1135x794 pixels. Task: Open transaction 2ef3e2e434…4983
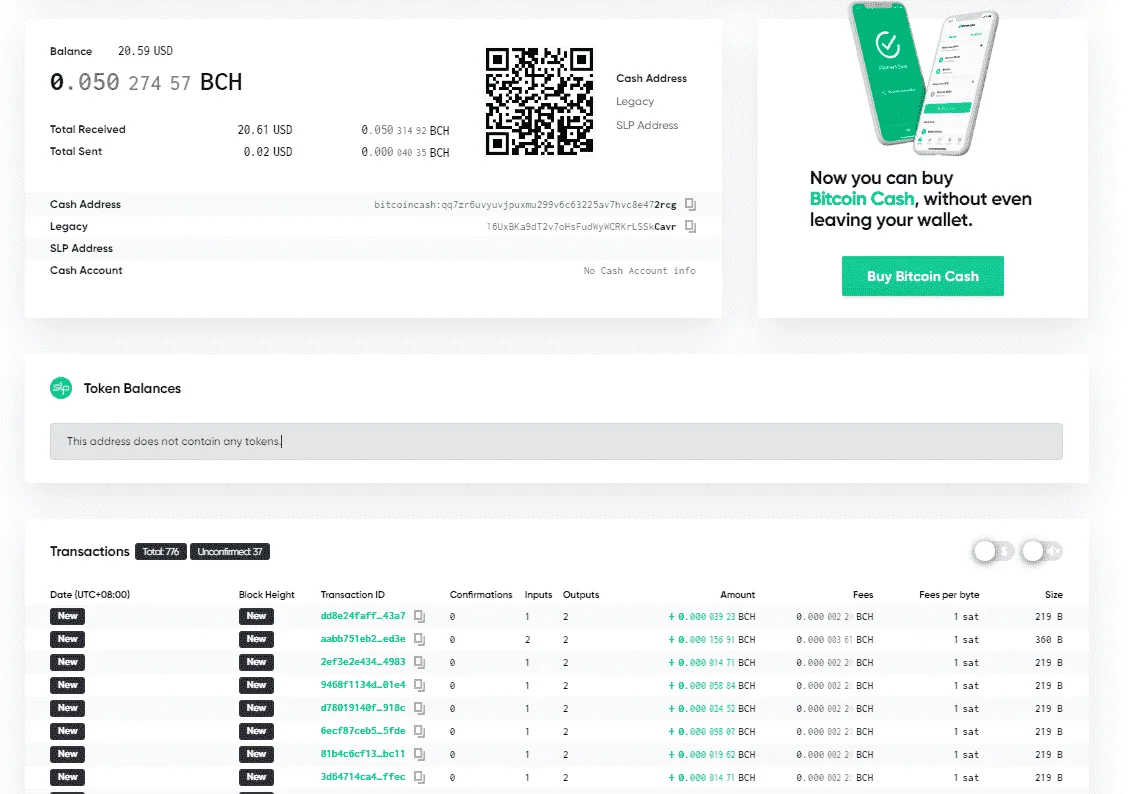point(363,662)
